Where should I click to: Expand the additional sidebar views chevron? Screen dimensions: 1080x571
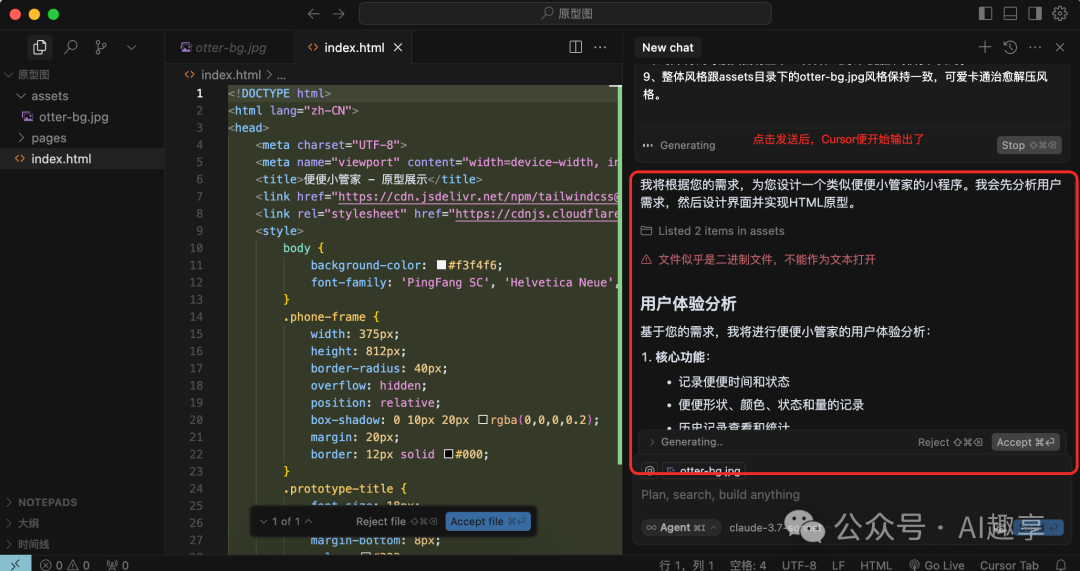pos(132,48)
